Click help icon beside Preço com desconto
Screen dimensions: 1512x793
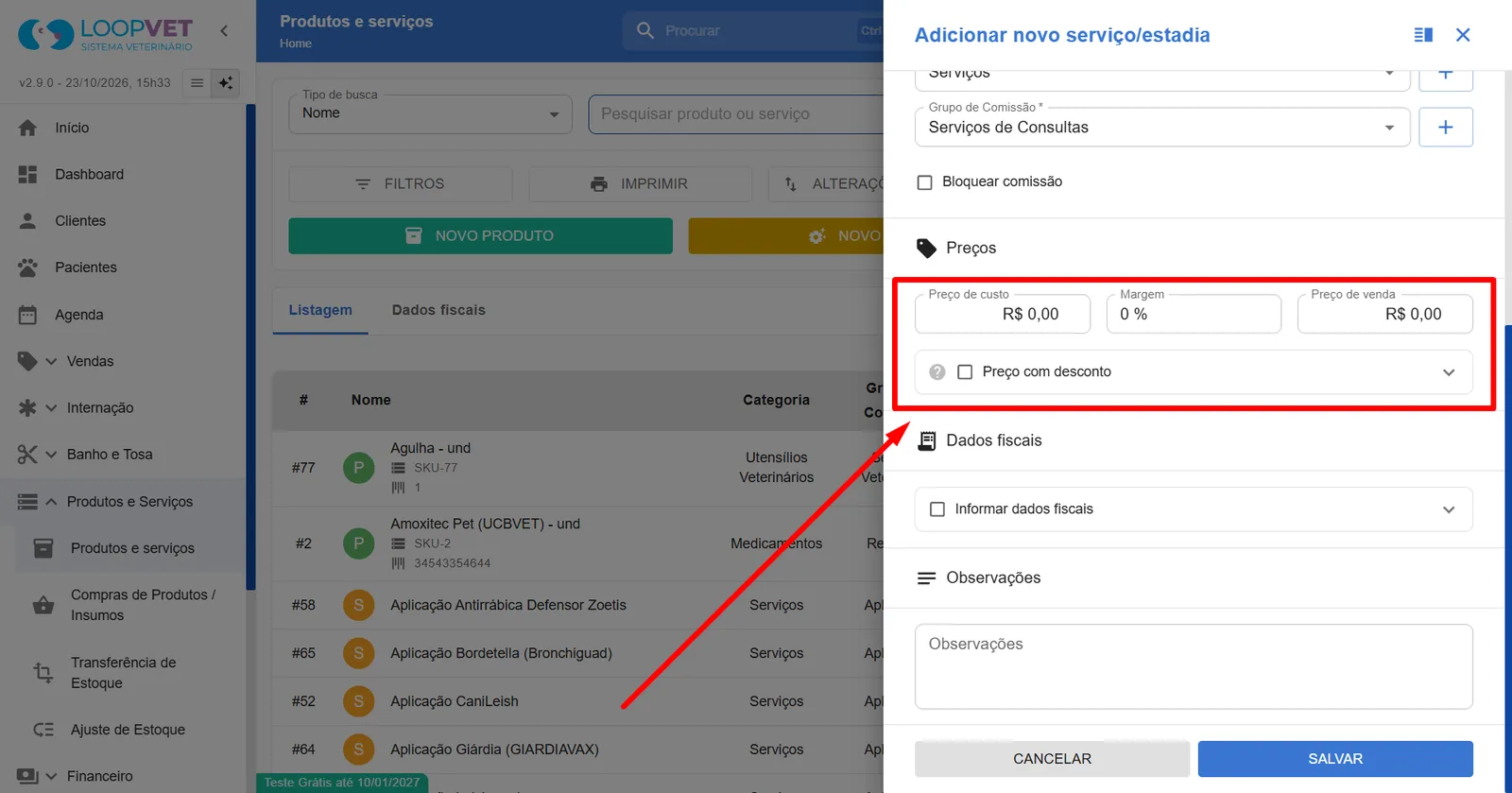(936, 372)
